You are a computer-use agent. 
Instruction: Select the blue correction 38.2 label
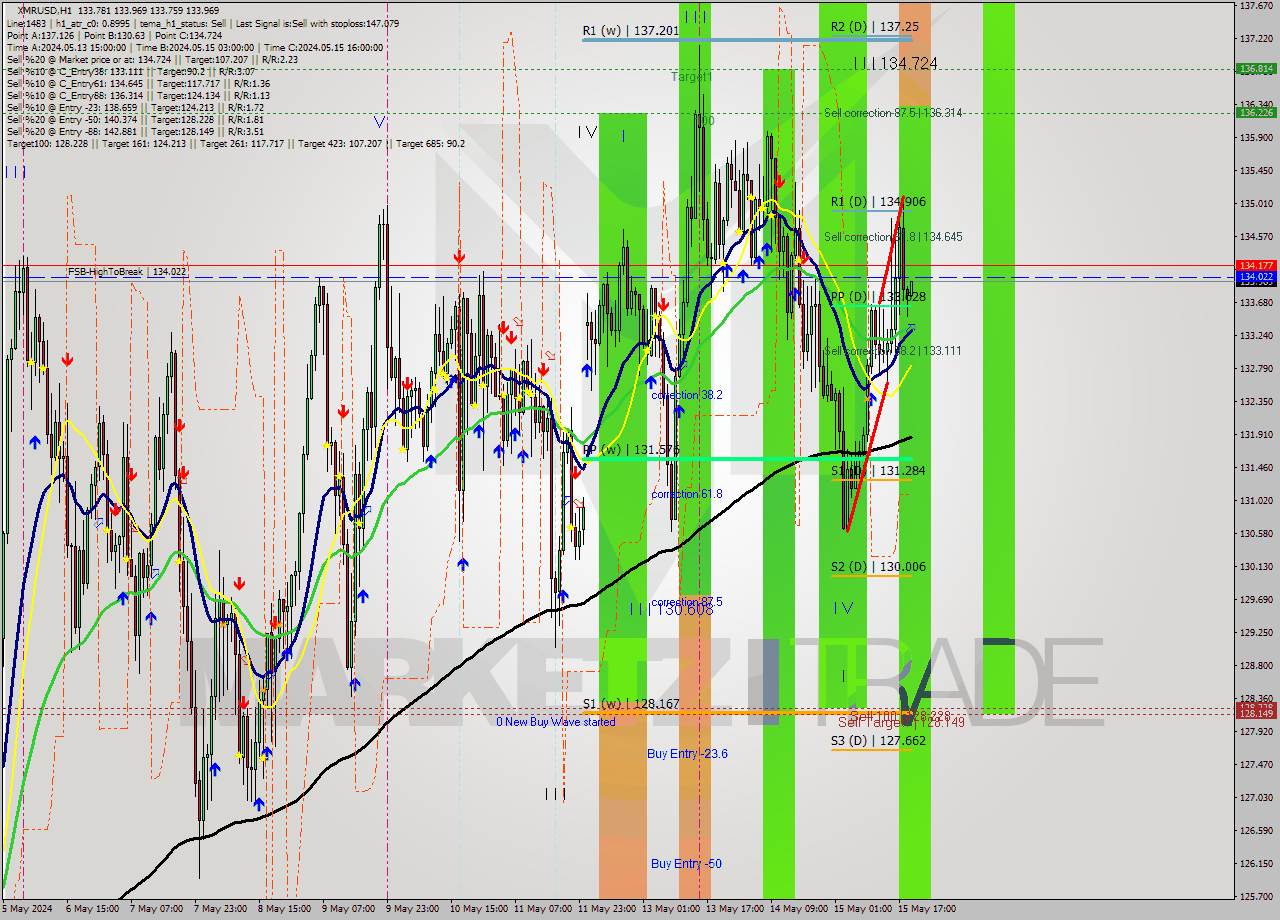point(686,396)
